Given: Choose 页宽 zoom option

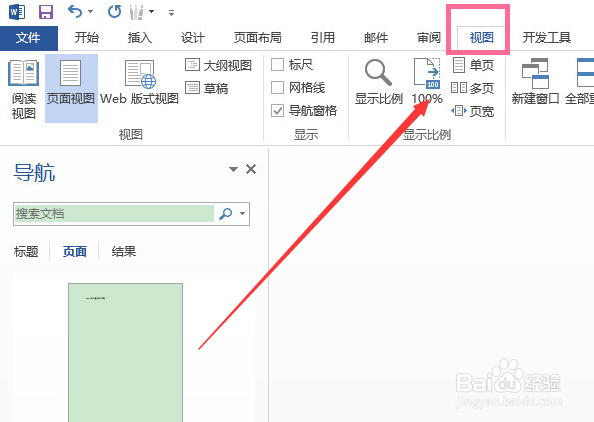Looking at the screenshot, I should (x=473, y=111).
